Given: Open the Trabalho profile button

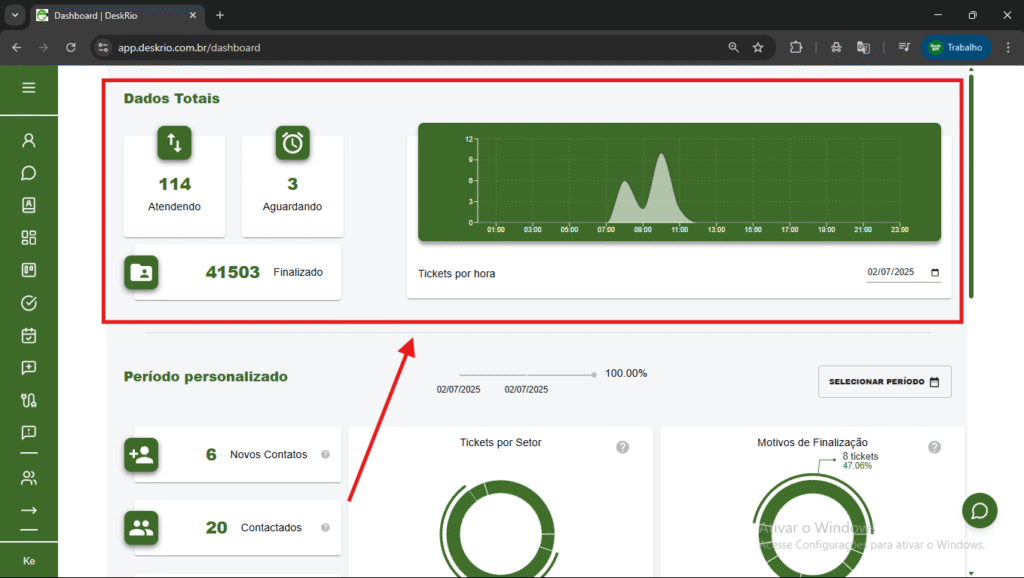Looking at the screenshot, I should tap(956, 48).
